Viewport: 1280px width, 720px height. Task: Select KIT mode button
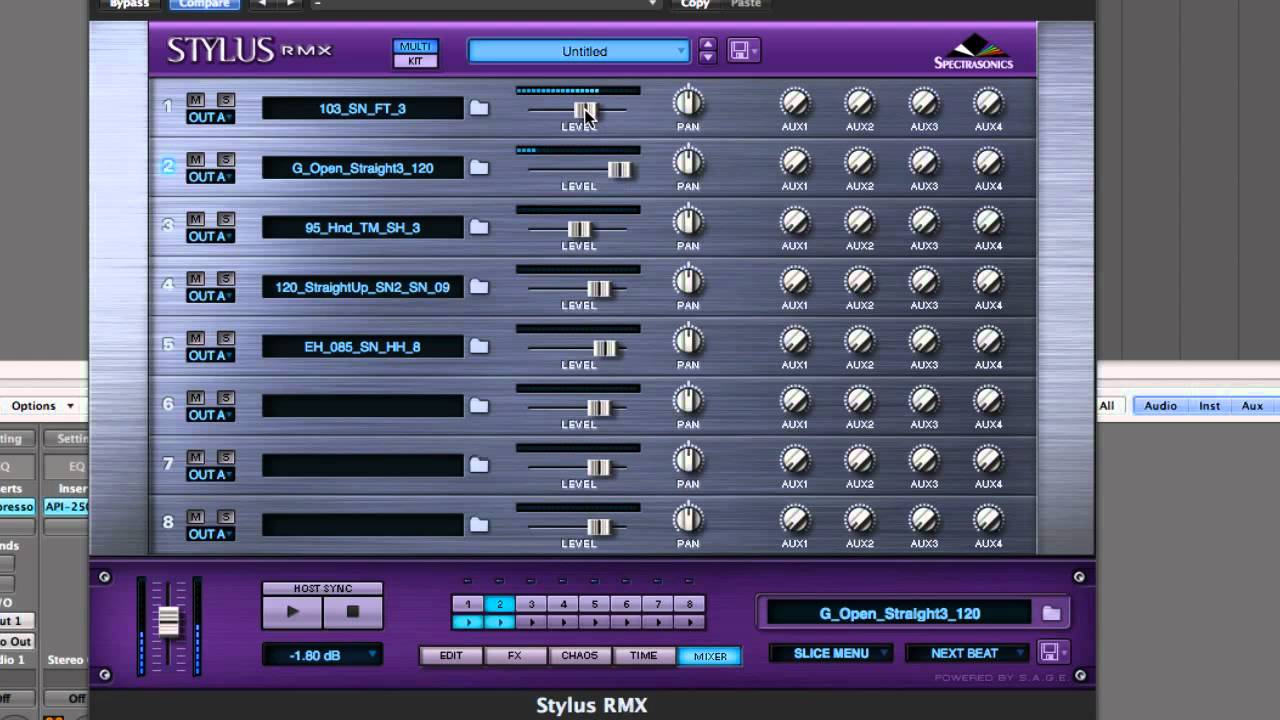[415, 61]
